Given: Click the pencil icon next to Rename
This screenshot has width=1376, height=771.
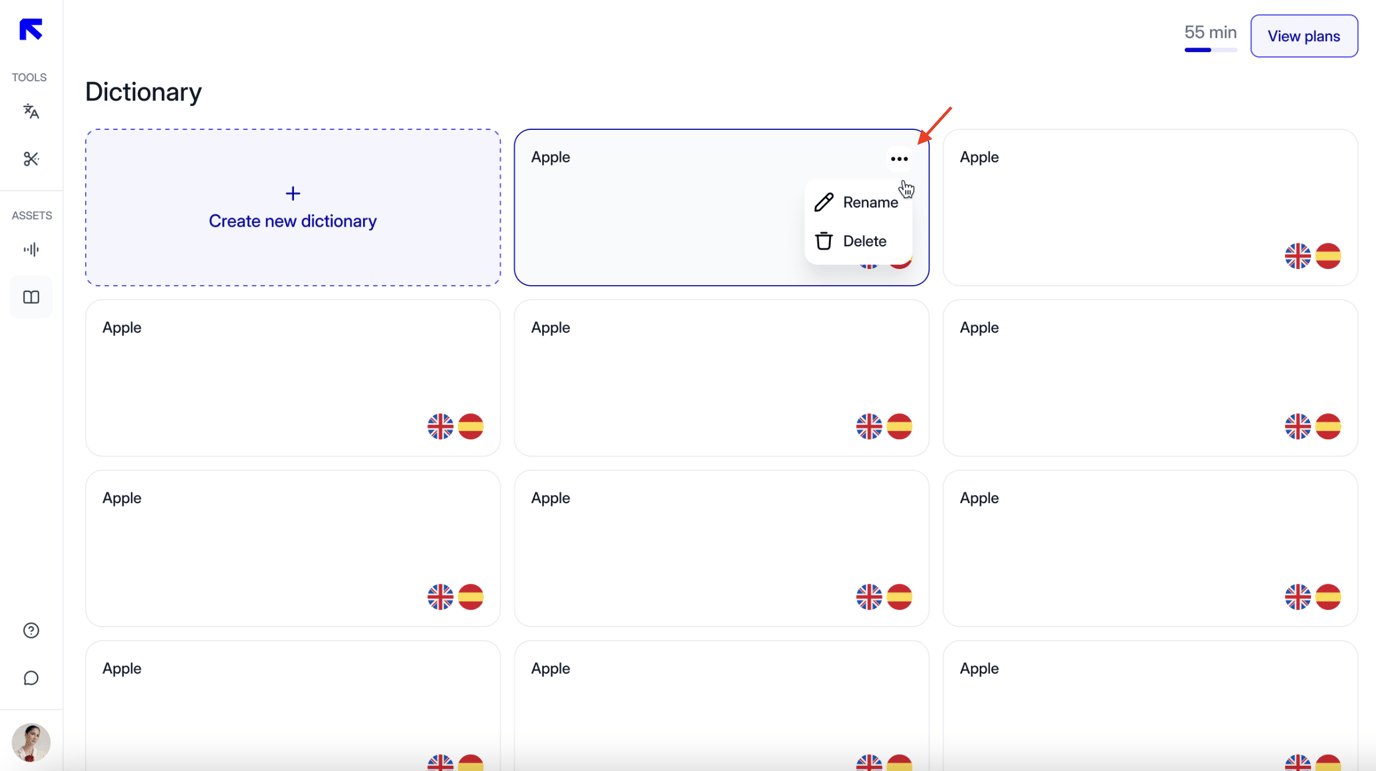Looking at the screenshot, I should (x=824, y=201).
